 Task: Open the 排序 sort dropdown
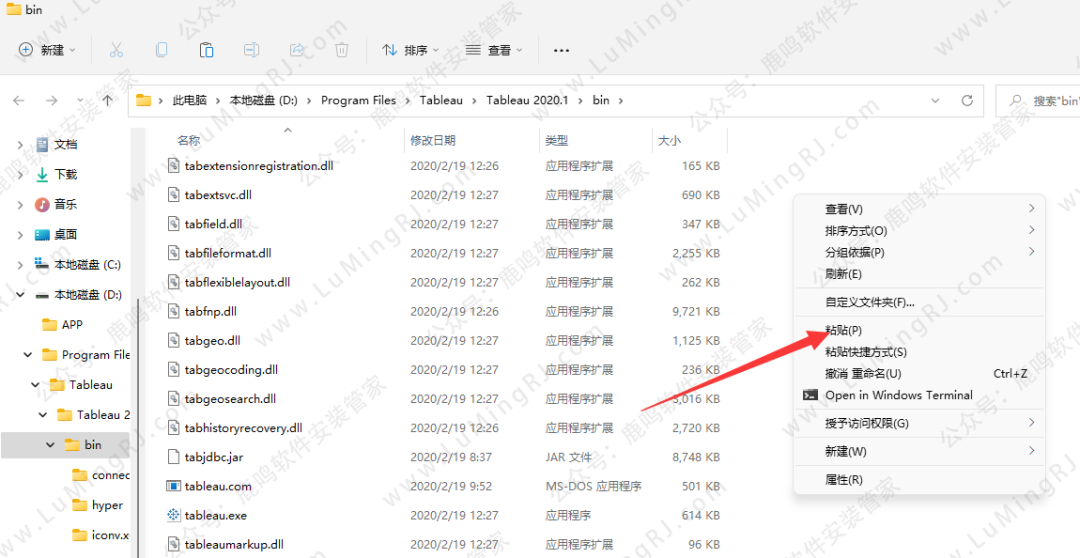tap(410, 50)
